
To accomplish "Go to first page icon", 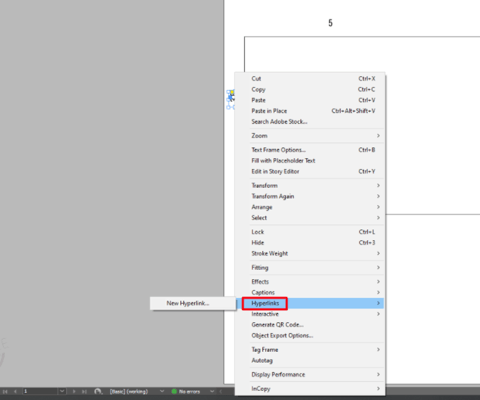I will (x=5, y=391).
